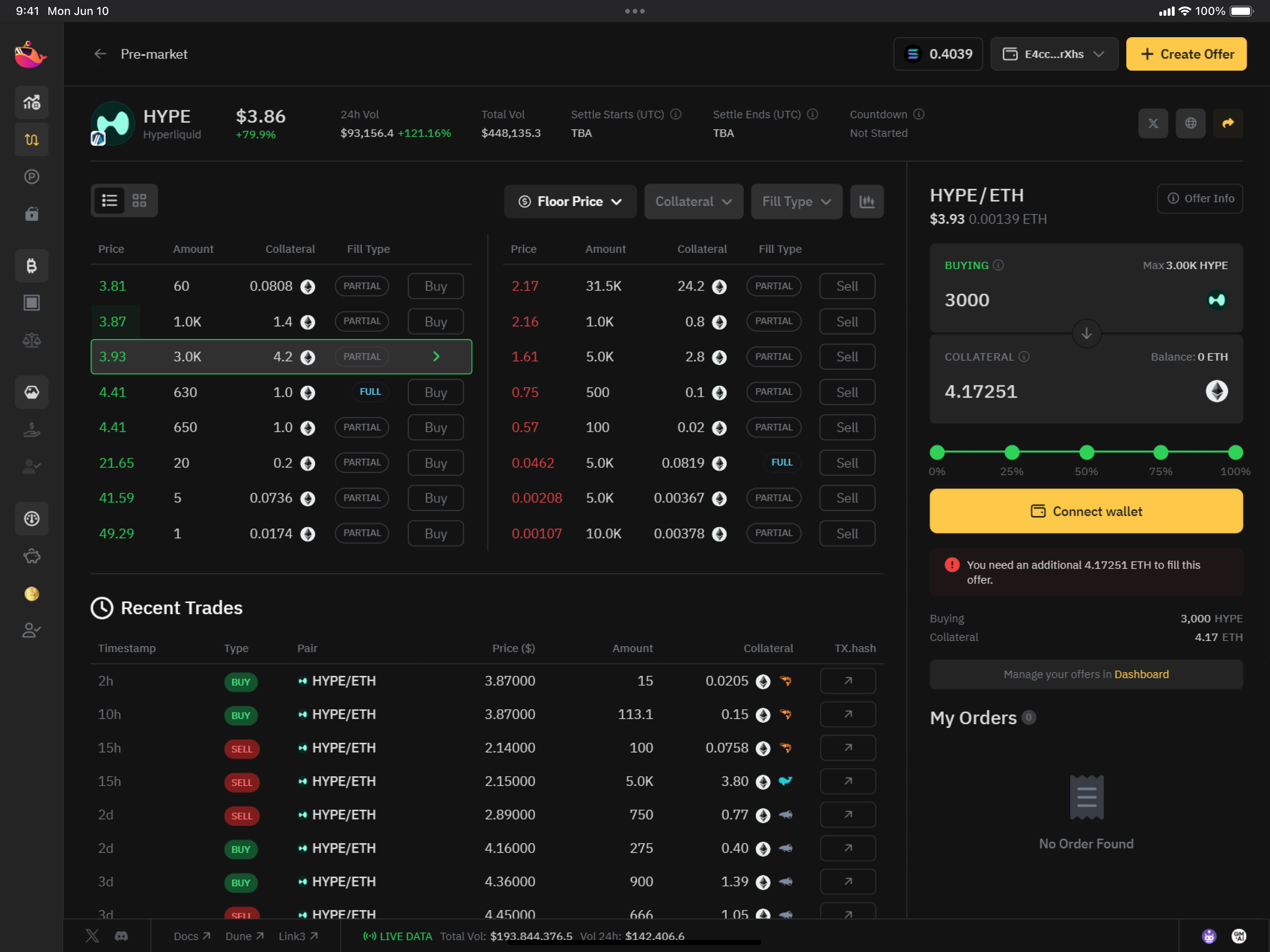Expand selected 3.93 offer row chevron
Viewport: 1270px width, 952px height.
click(x=436, y=357)
